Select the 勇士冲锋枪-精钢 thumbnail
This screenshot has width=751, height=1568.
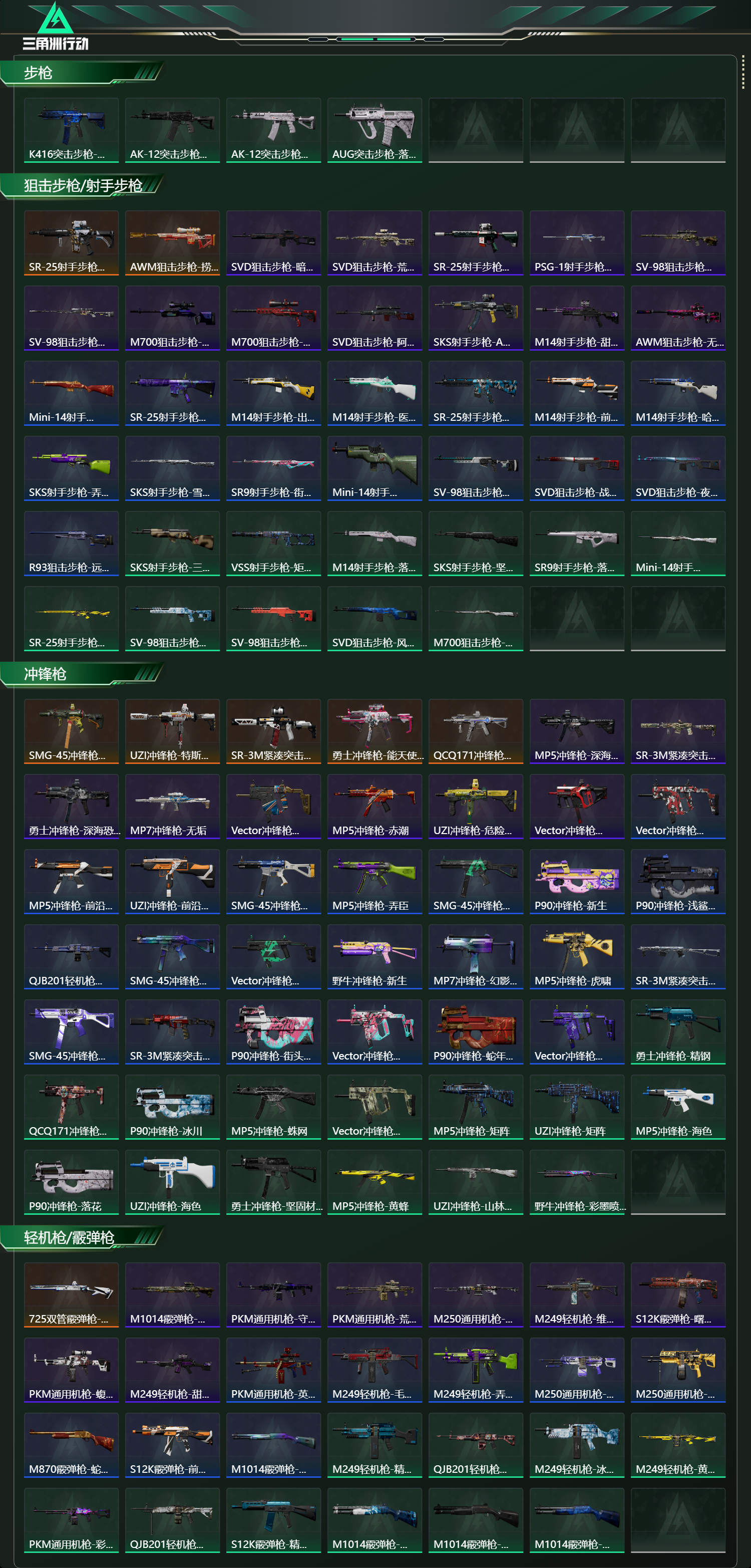pyautogui.click(x=678, y=1032)
